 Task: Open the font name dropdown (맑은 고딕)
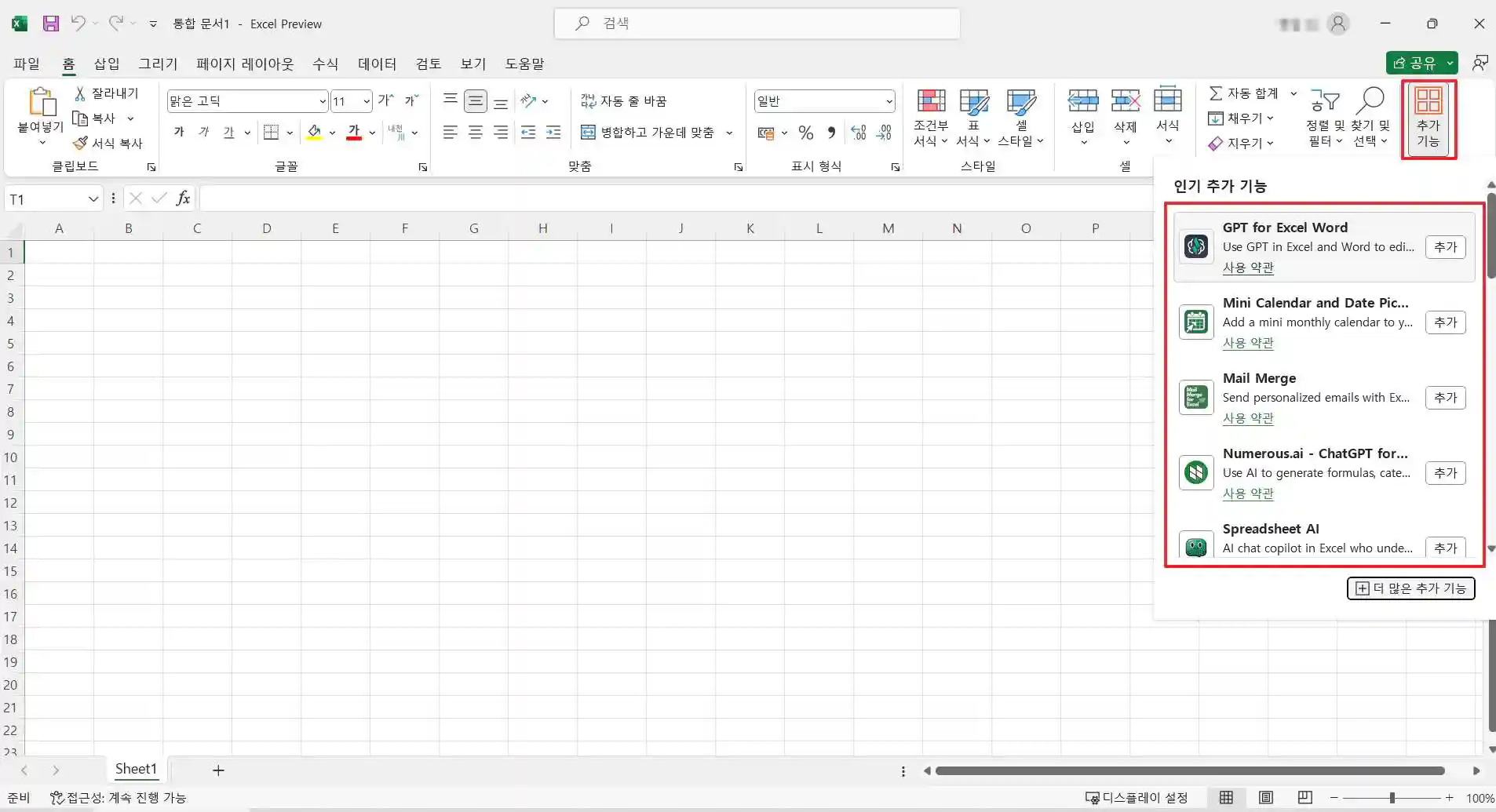[322, 101]
